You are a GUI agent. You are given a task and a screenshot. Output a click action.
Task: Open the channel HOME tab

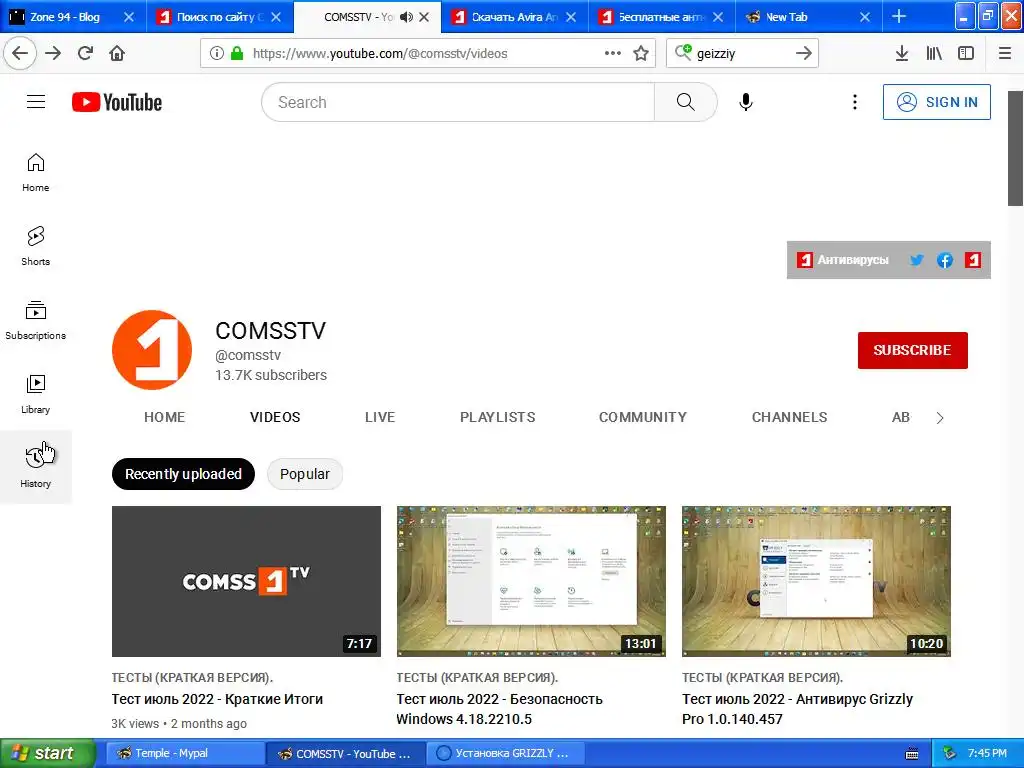click(x=165, y=417)
